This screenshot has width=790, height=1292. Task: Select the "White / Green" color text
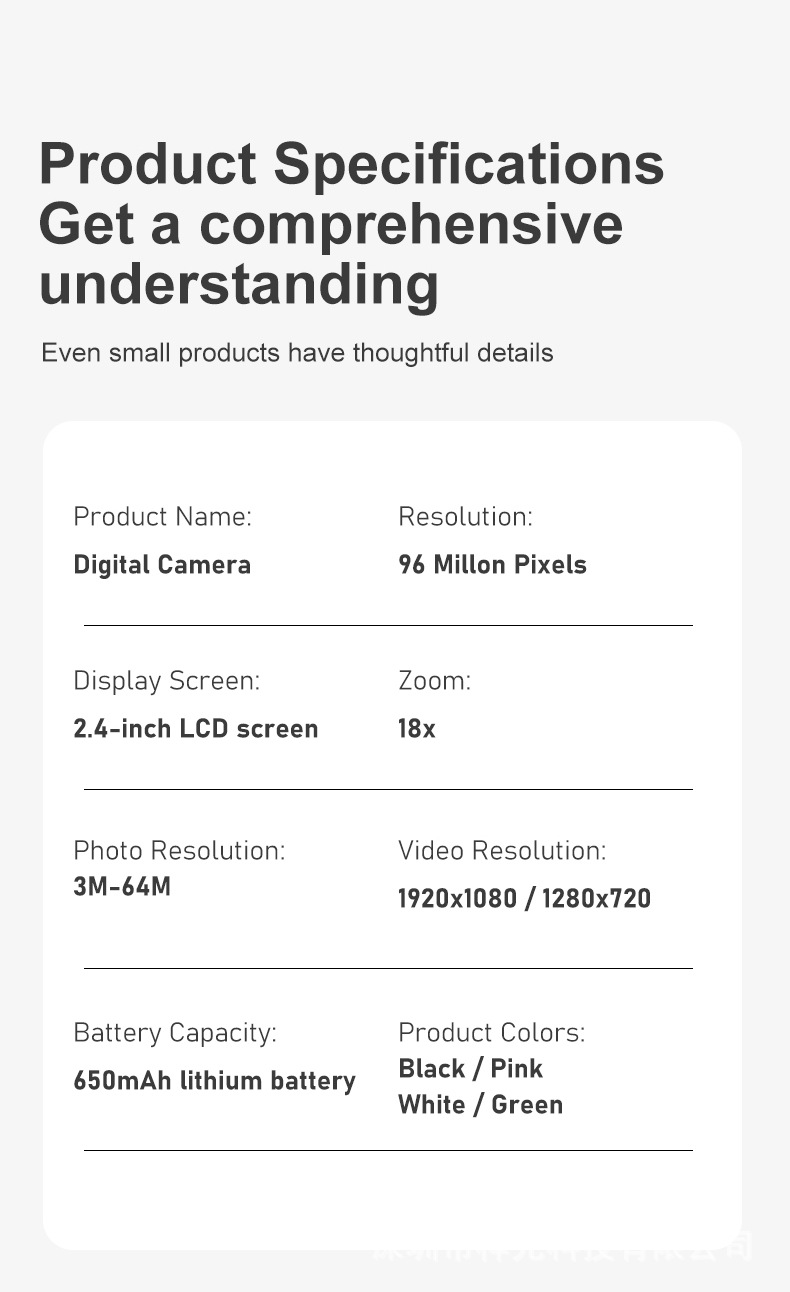[x=480, y=1105]
